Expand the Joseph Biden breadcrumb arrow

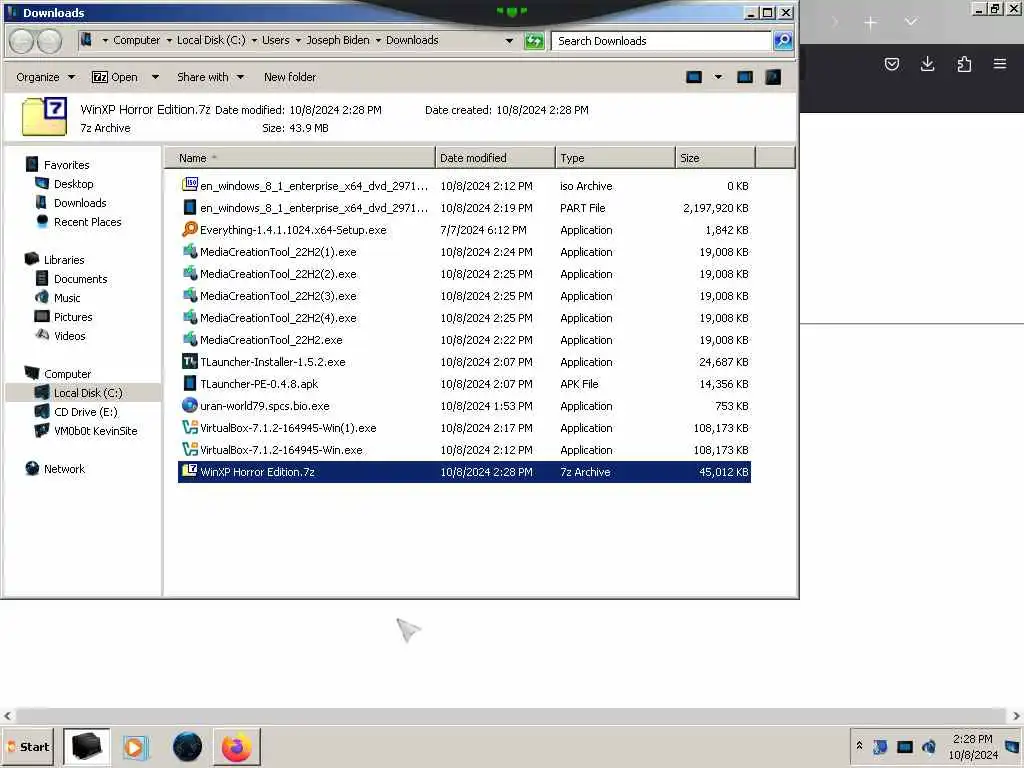coord(377,40)
